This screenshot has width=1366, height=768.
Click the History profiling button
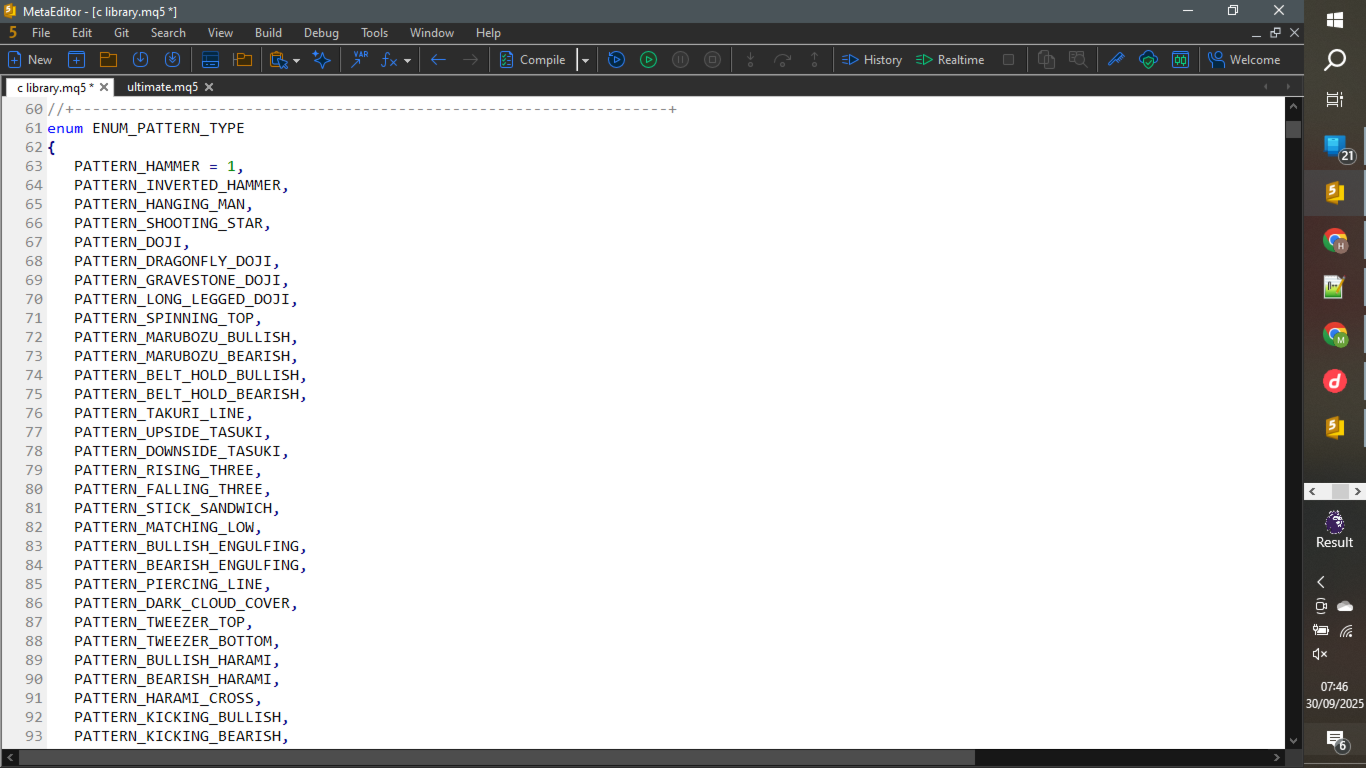pos(872,60)
